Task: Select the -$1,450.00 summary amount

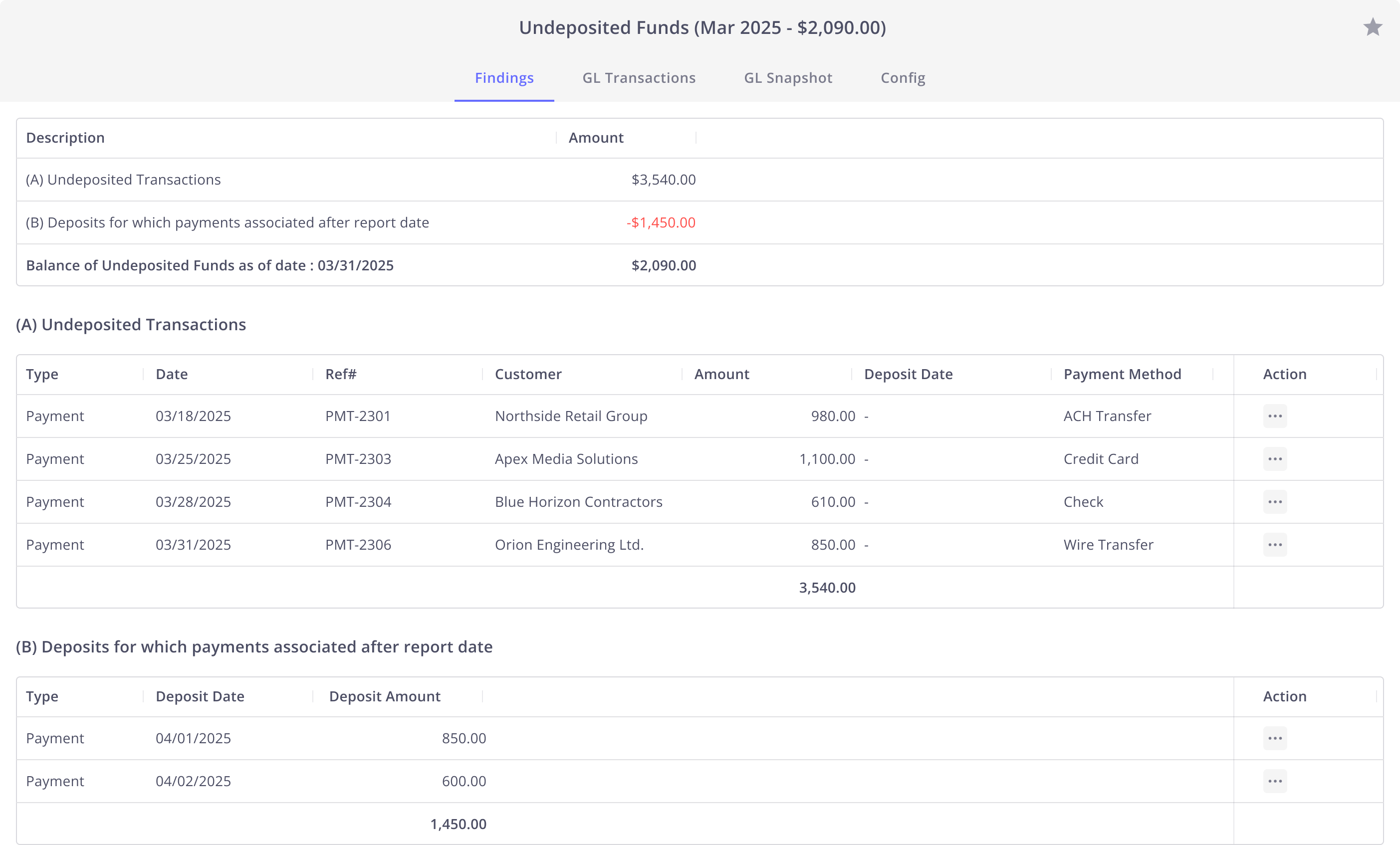Action: pyautogui.click(x=661, y=222)
